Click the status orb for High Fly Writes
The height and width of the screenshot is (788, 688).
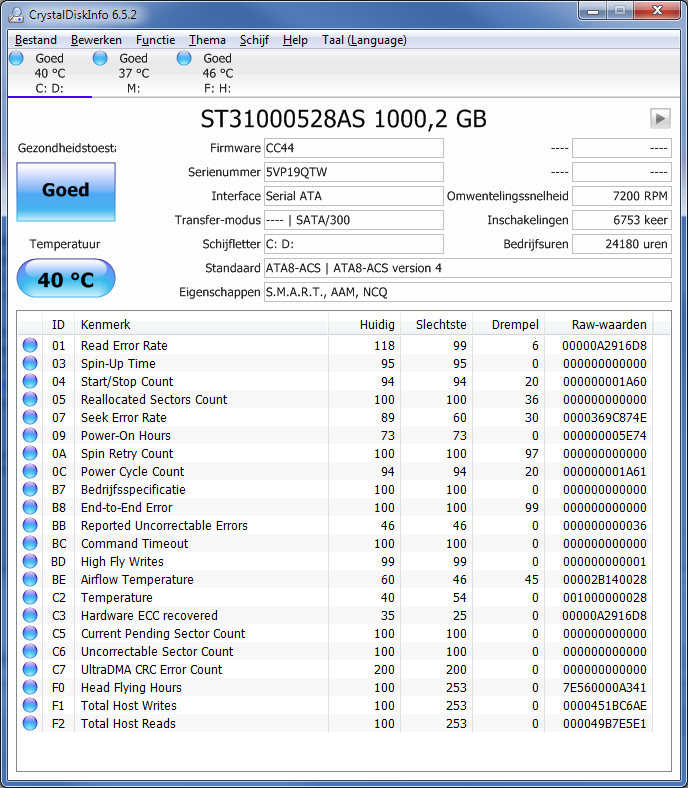[x=30, y=561]
